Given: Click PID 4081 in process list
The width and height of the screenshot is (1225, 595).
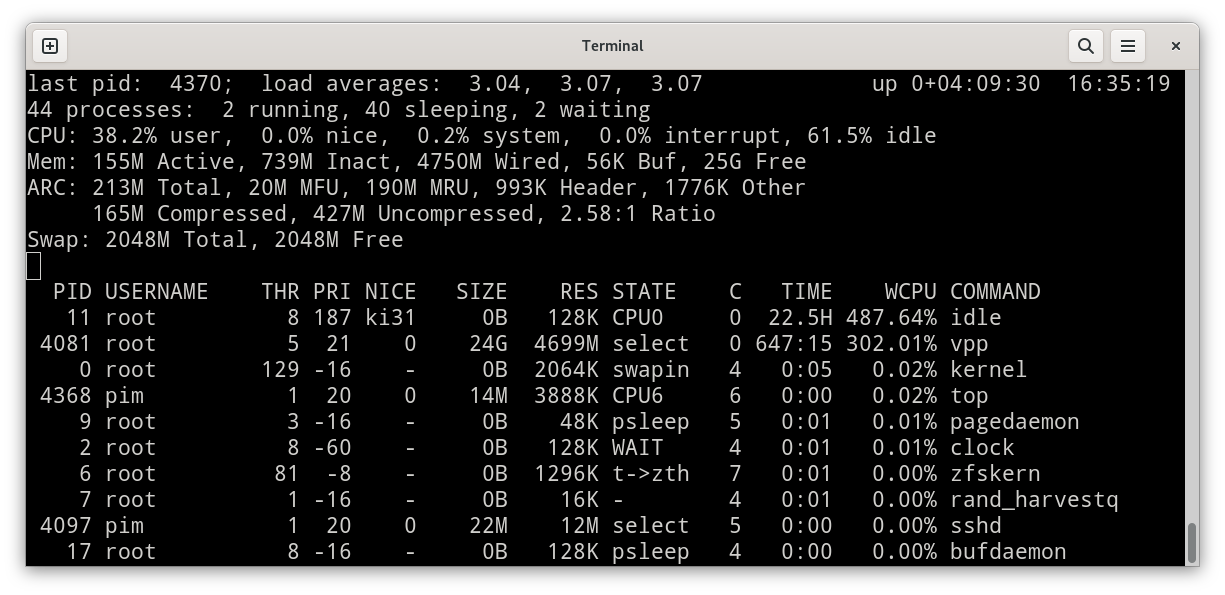Looking at the screenshot, I should pyautogui.click(x=65, y=344).
